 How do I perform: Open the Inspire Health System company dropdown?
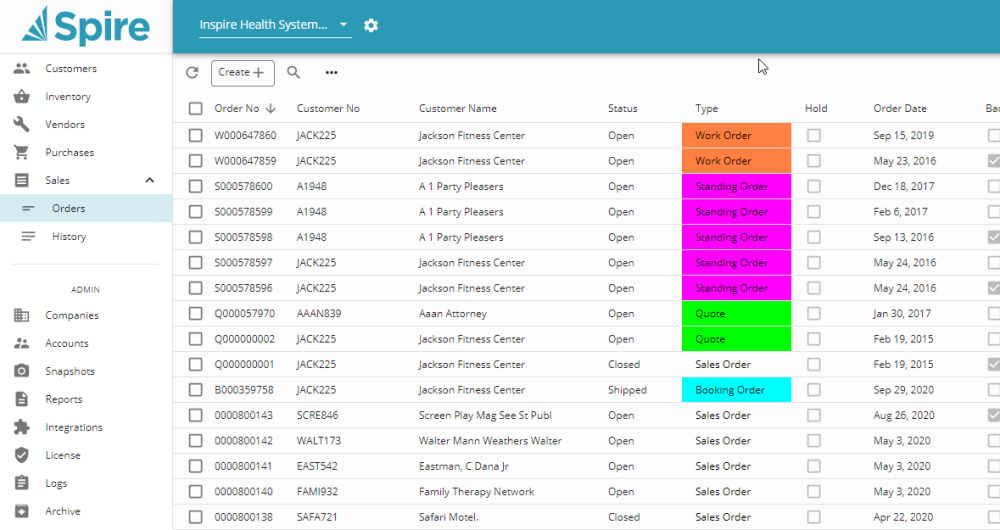point(275,25)
